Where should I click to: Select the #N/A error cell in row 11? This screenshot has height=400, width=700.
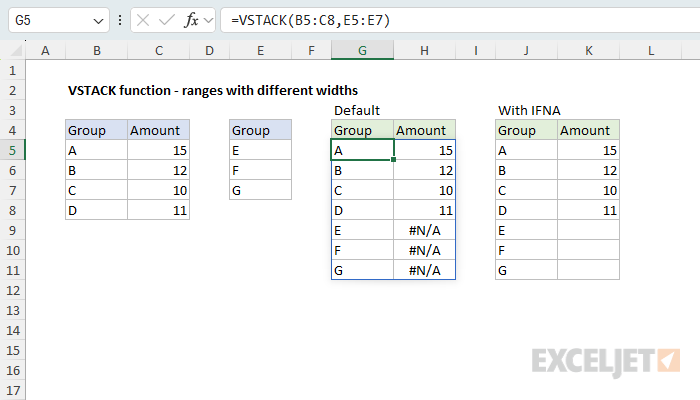[x=425, y=271]
